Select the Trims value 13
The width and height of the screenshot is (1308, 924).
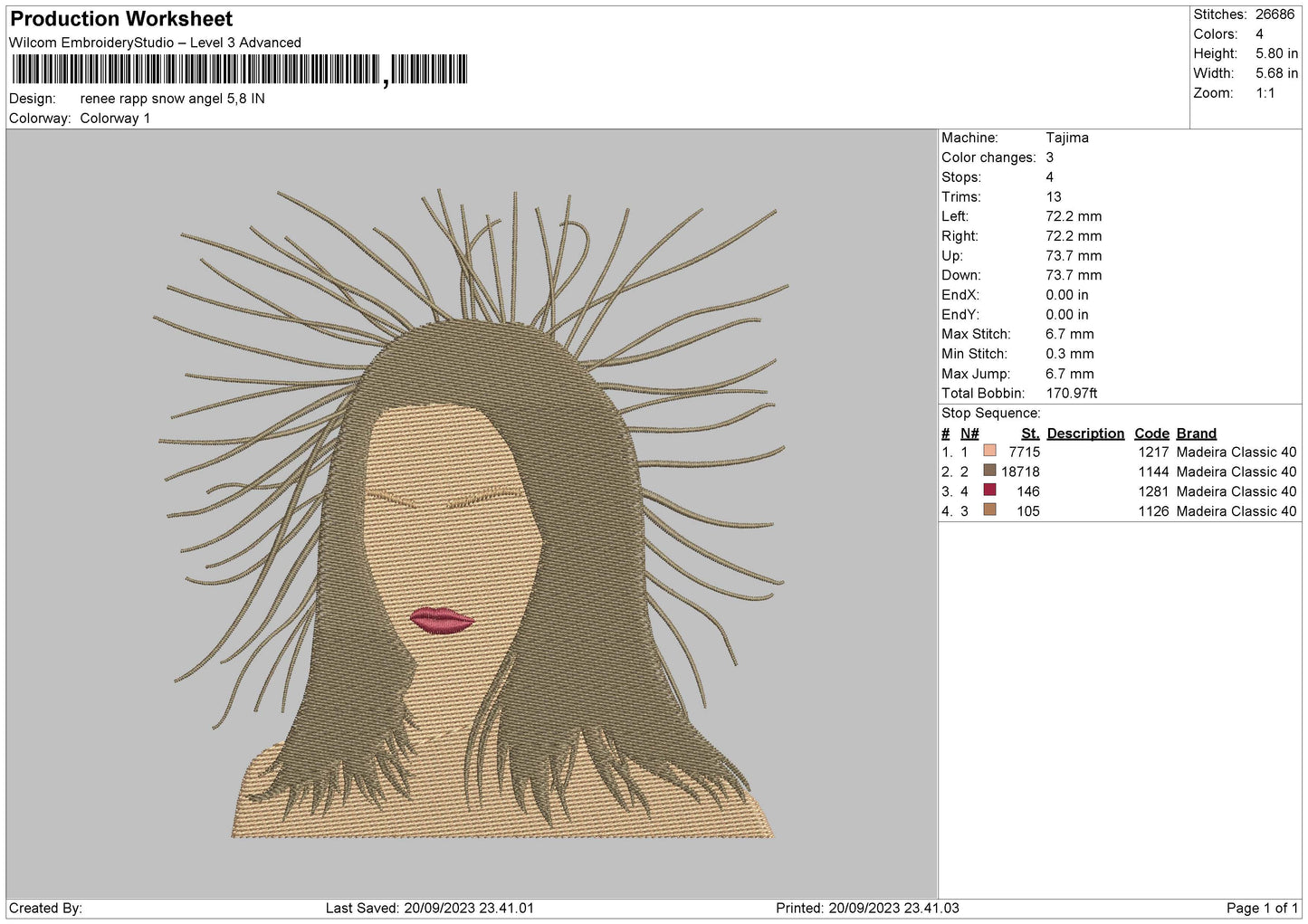tap(1053, 197)
